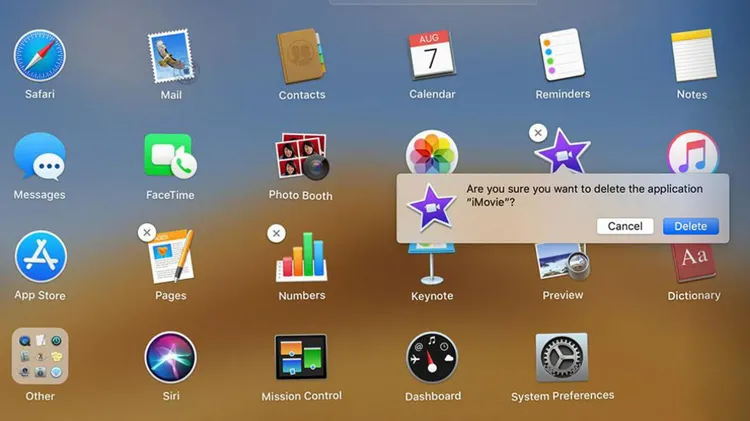The height and width of the screenshot is (421, 750).
Task: Cancel deleting iMovie
Action: click(625, 226)
